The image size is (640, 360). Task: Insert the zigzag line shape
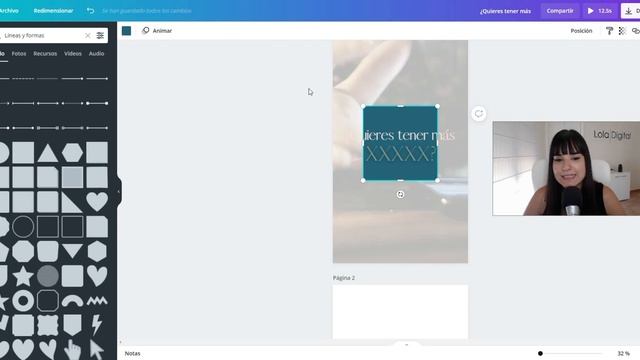(97, 301)
